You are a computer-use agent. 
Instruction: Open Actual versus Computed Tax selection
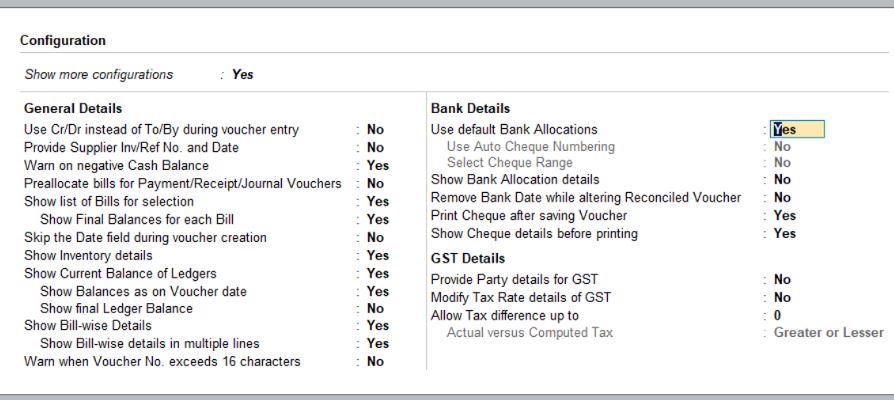click(x=828, y=333)
